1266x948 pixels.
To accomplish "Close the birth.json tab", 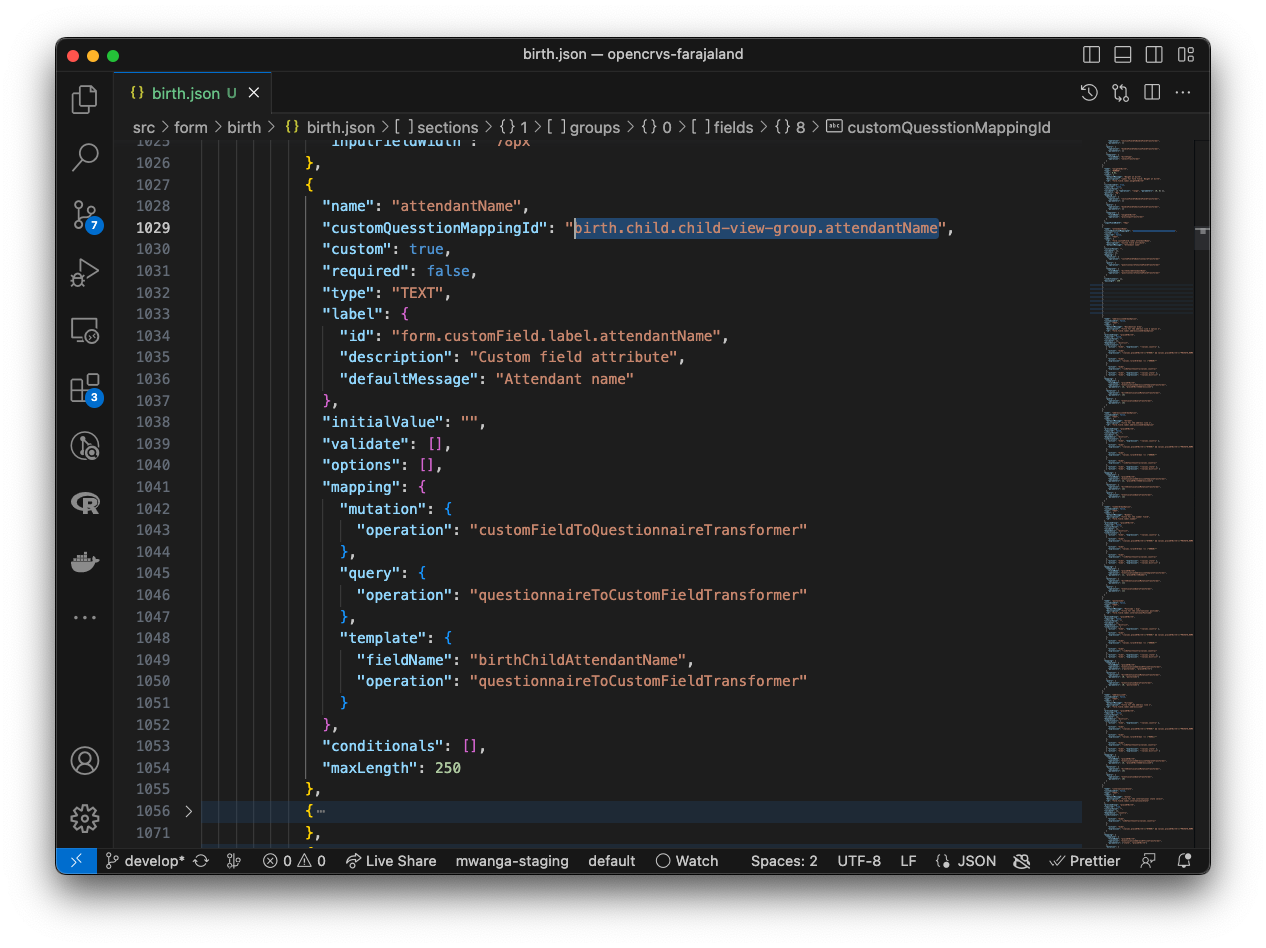I will (x=254, y=93).
